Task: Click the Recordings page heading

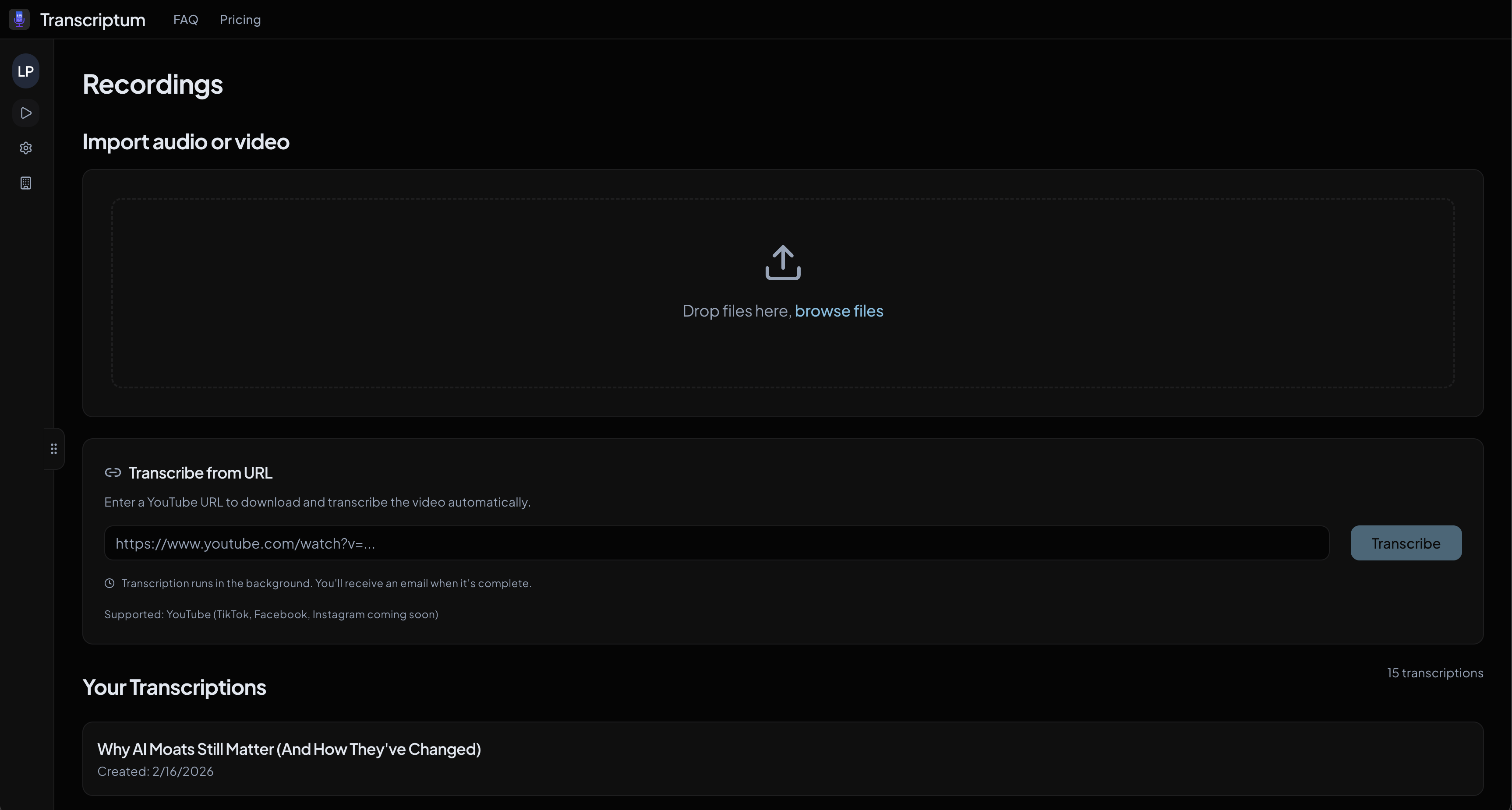Action: [152, 85]
